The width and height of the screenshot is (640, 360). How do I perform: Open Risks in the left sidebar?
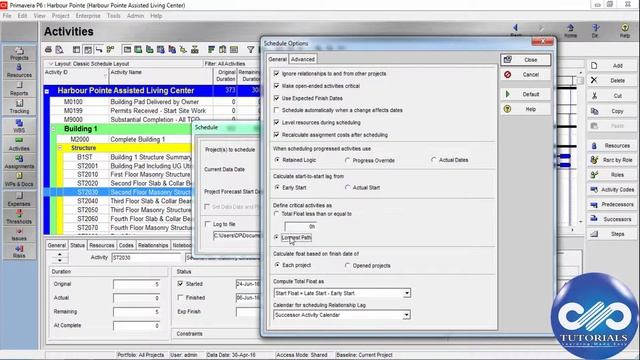tap(19, 251)
